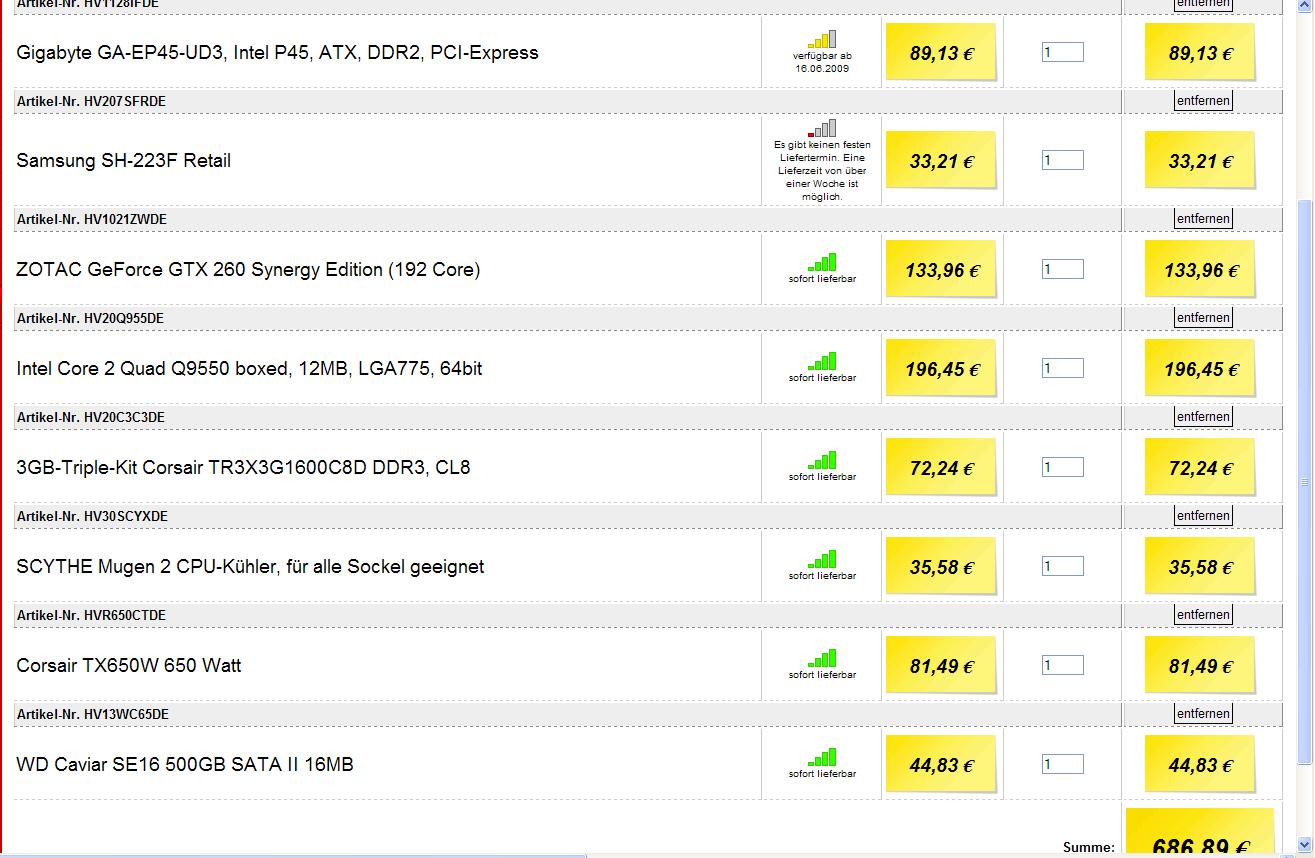The width and height of the screenshot is (1315, 858).
Task: Click unit price note for ZOTAC GeForce GTX 260
Action: (x=941, y=270)
